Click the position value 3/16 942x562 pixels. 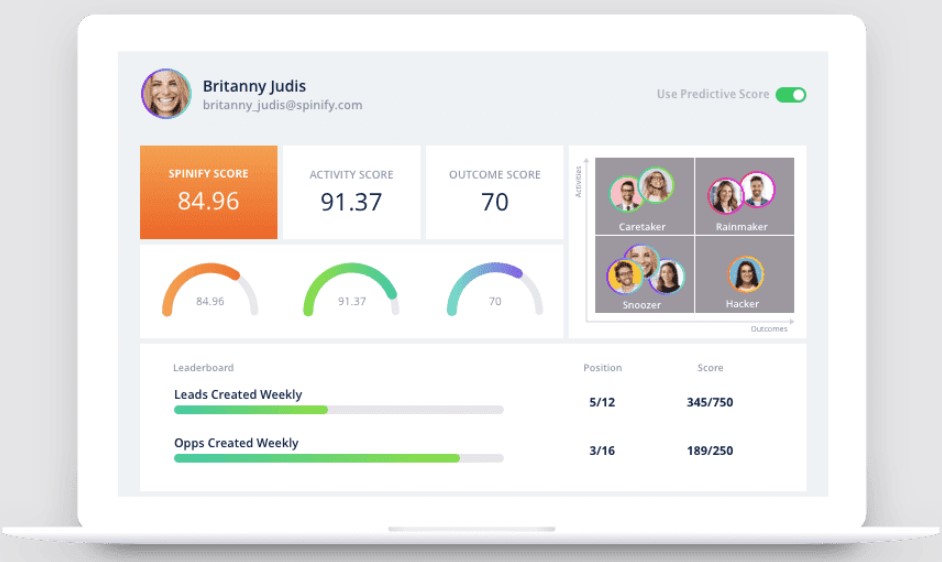coord(602,450)
